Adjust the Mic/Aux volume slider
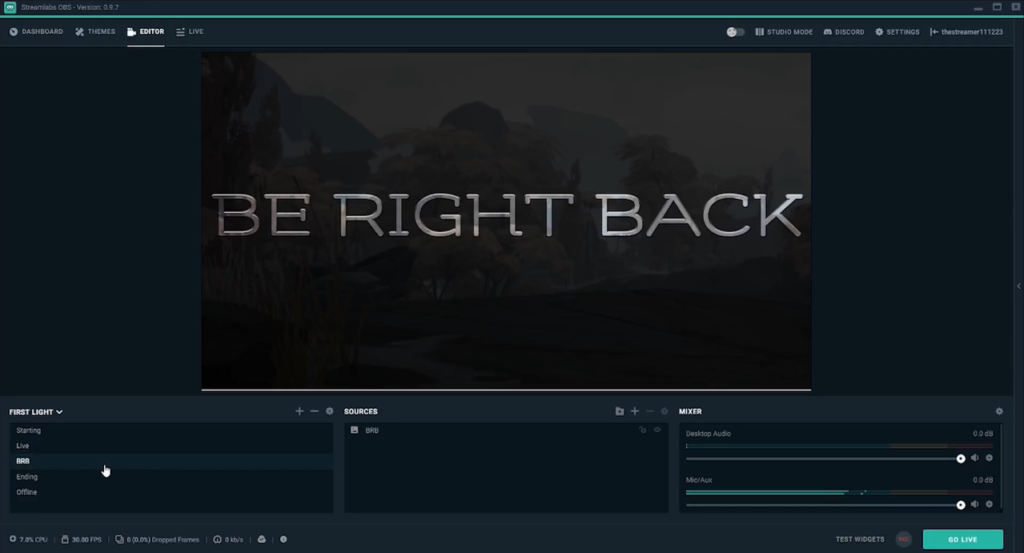 825,505
